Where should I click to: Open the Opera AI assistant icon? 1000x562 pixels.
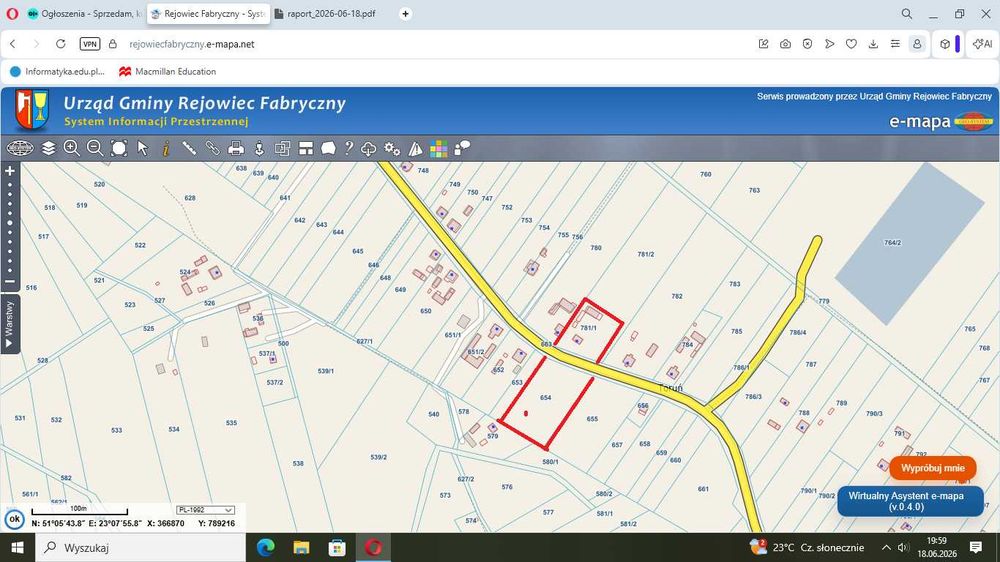[983, 44]
